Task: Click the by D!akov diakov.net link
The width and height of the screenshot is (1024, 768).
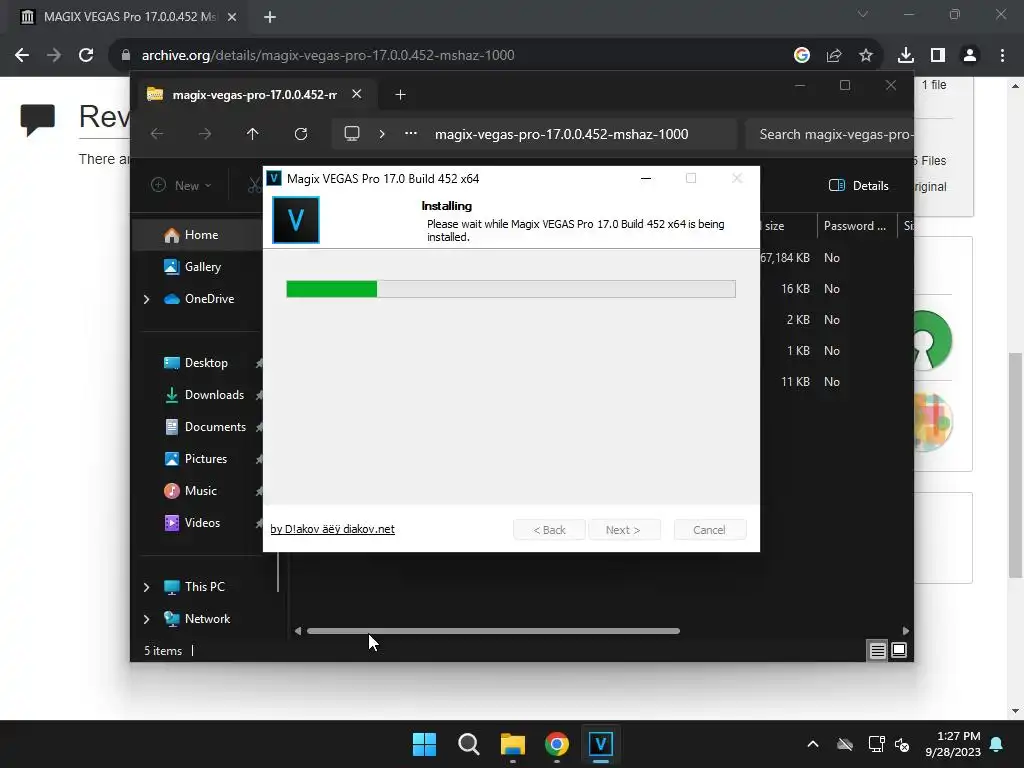Action: [332, 529]
